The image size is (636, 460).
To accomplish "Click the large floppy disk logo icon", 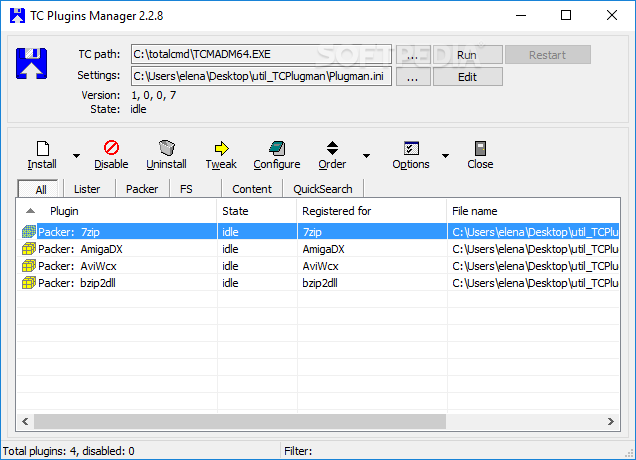I will 32,63.
